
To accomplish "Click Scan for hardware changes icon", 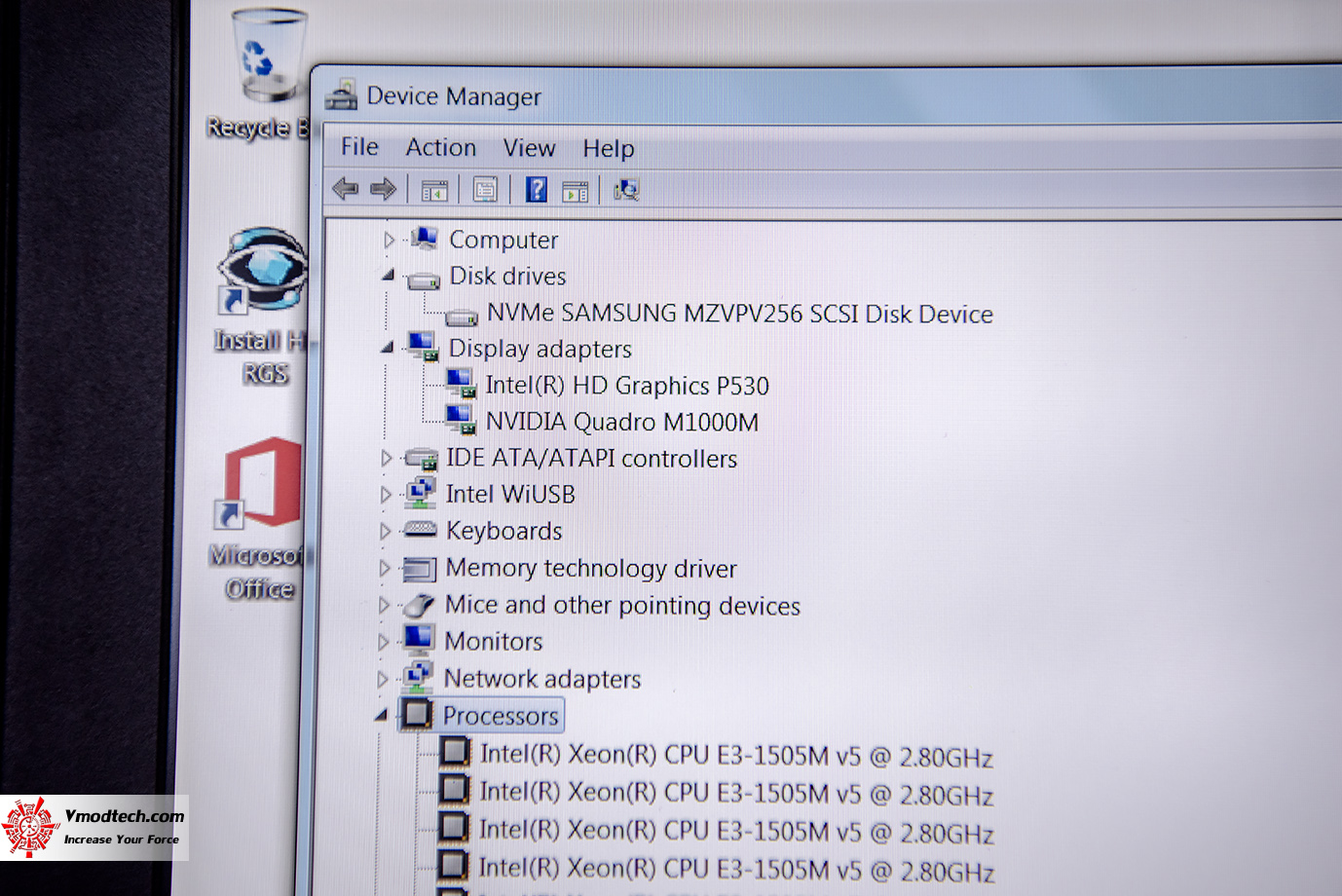I will (626, 190).
